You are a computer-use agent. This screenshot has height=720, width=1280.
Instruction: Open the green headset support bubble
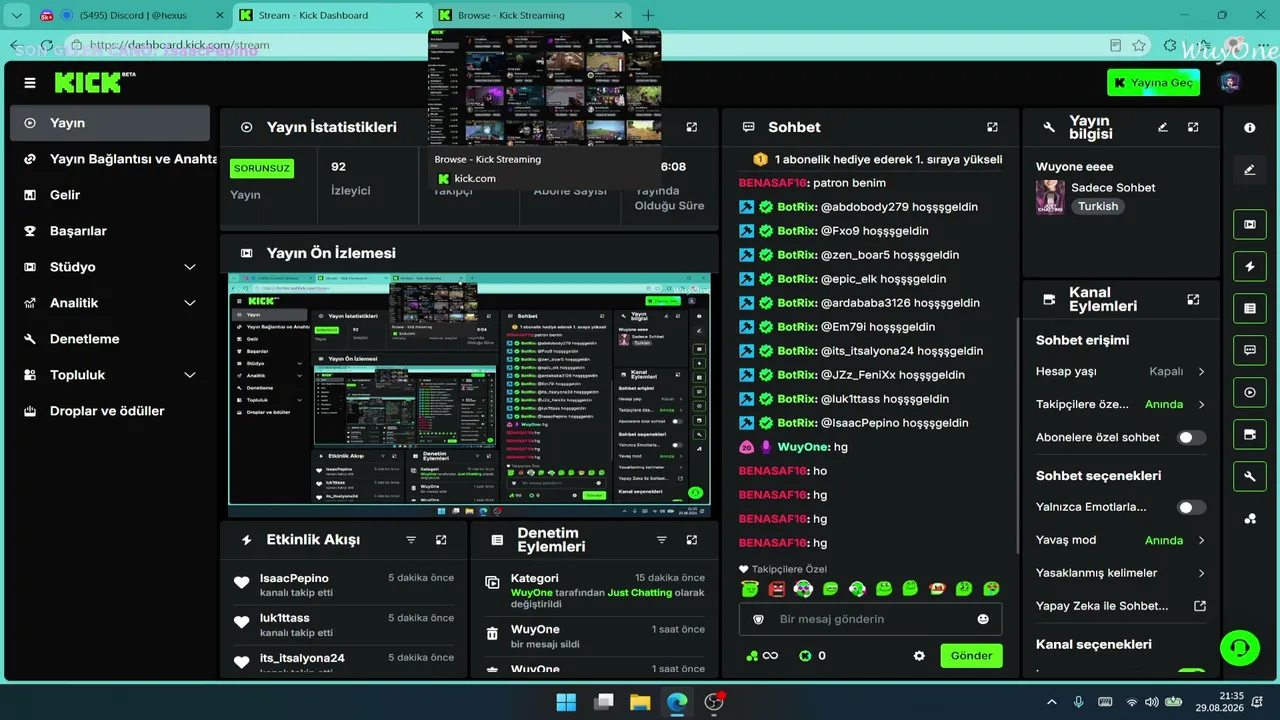click(x=1240, y=648)
